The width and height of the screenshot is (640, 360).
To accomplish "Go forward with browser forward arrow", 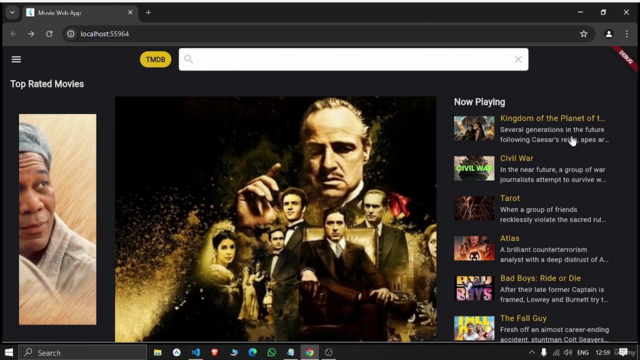I will click(x=31, y=34).
